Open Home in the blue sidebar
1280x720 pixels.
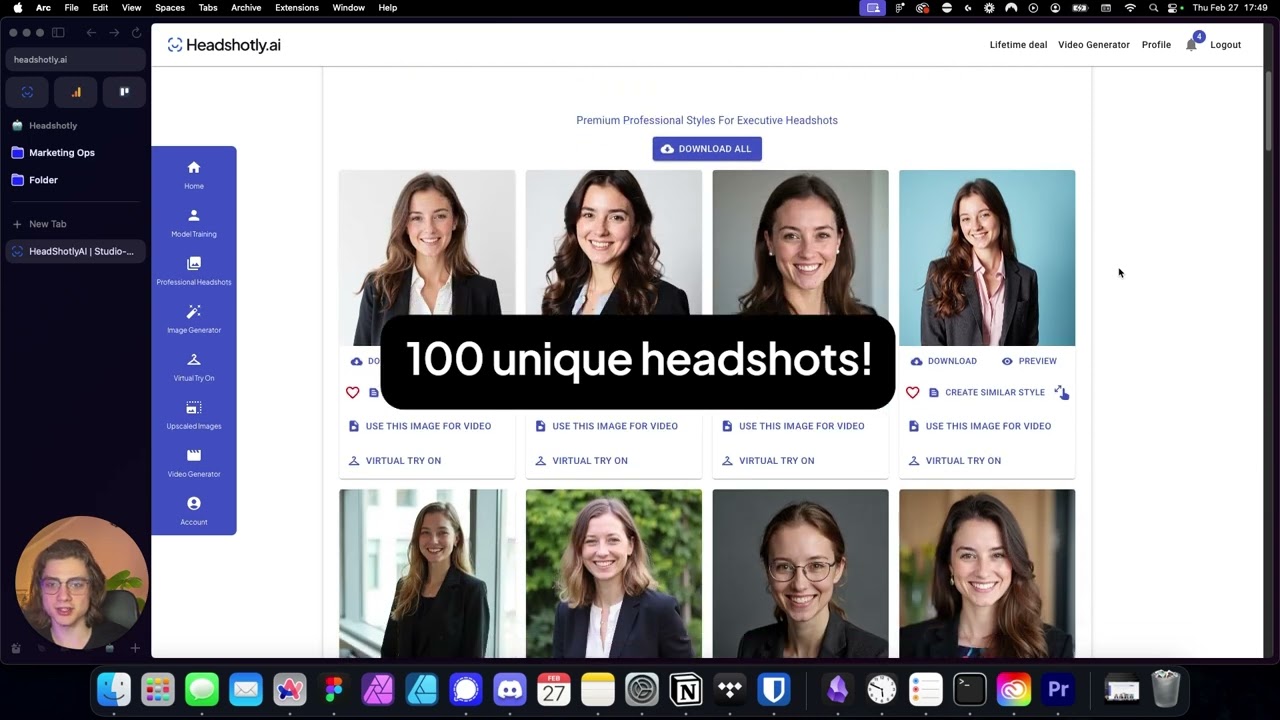194,174
